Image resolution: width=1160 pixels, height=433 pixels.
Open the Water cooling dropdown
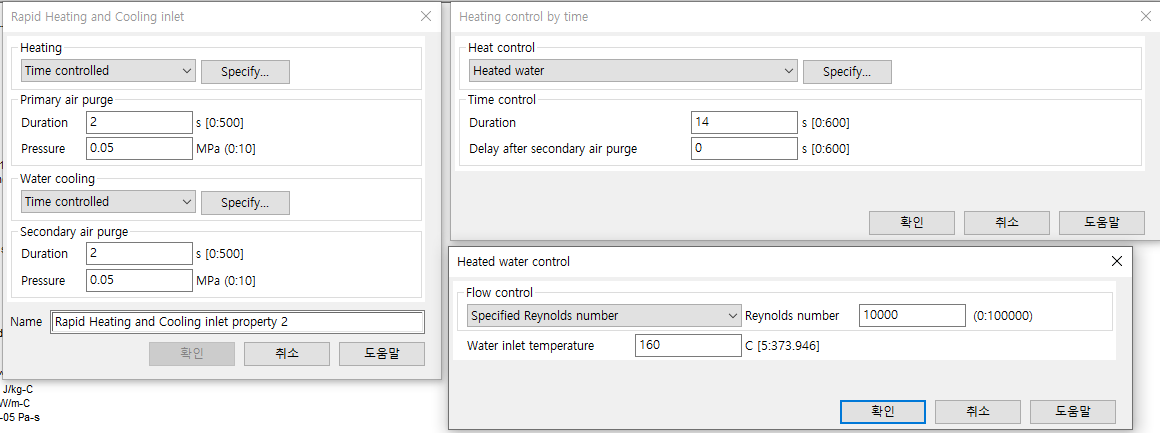tap(108, 202)
